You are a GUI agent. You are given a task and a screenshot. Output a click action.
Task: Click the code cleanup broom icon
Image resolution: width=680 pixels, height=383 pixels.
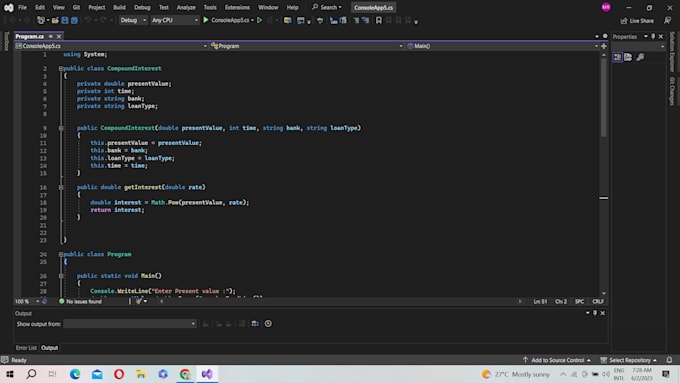(139, 301)
